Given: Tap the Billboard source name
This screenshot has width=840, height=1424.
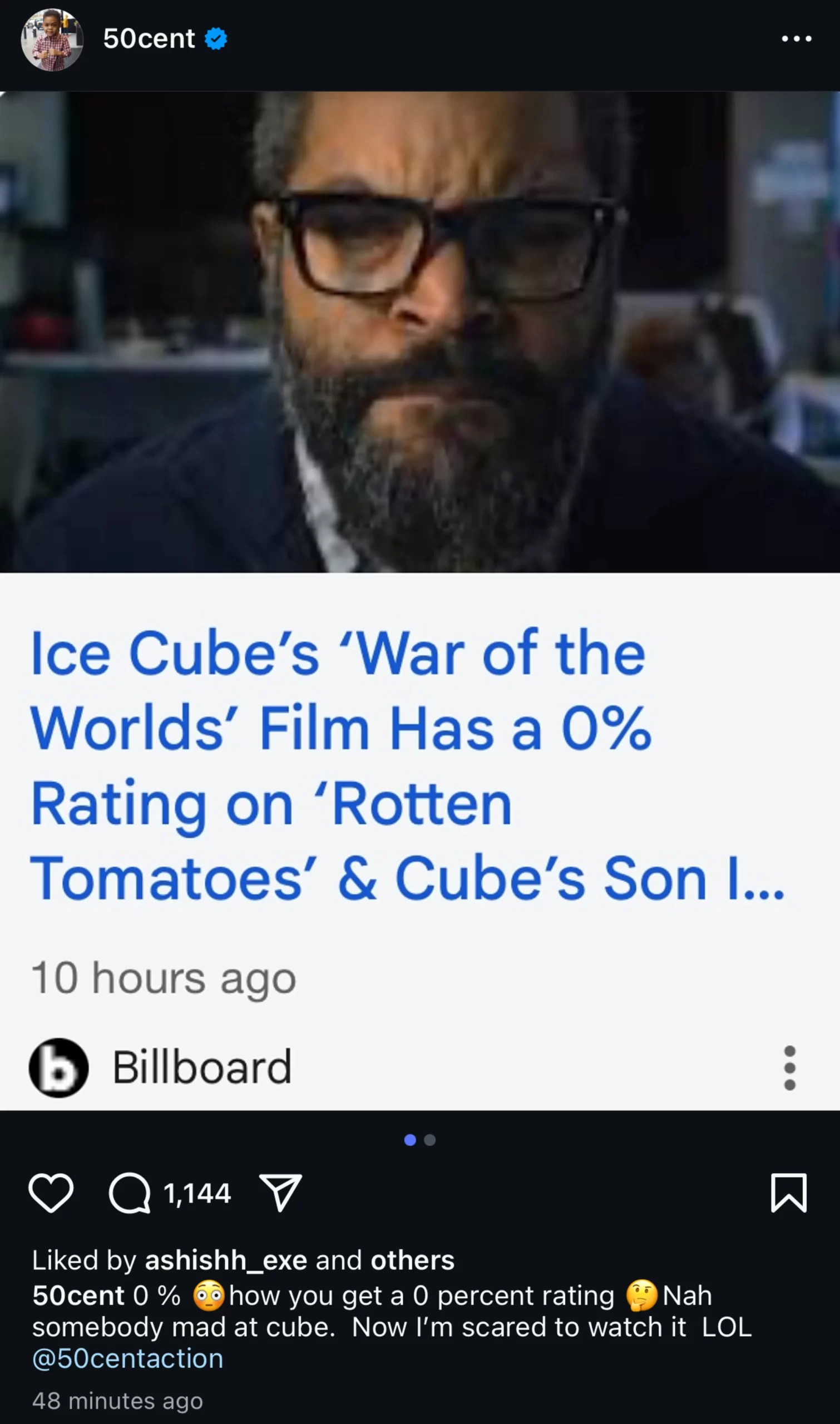Looking at the screenshot, I should [x=202, y=1067].
